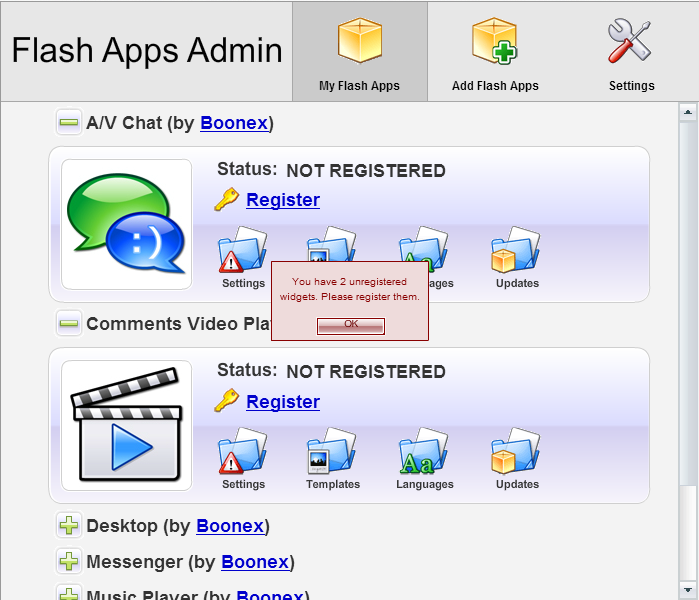The height and width of the screenshot is (600, 699).
Task: Click the scrollbar up arrow
Action: [687, 113]
